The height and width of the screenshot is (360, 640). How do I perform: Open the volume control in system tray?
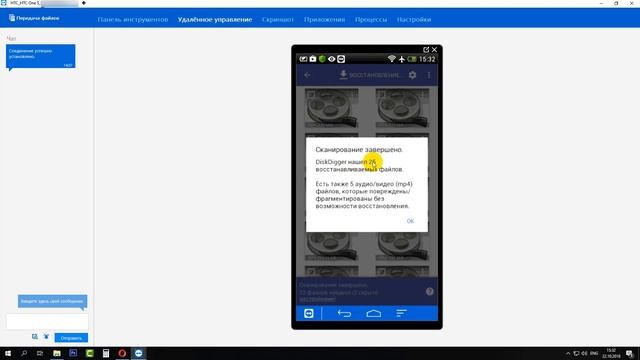[584, 353]
